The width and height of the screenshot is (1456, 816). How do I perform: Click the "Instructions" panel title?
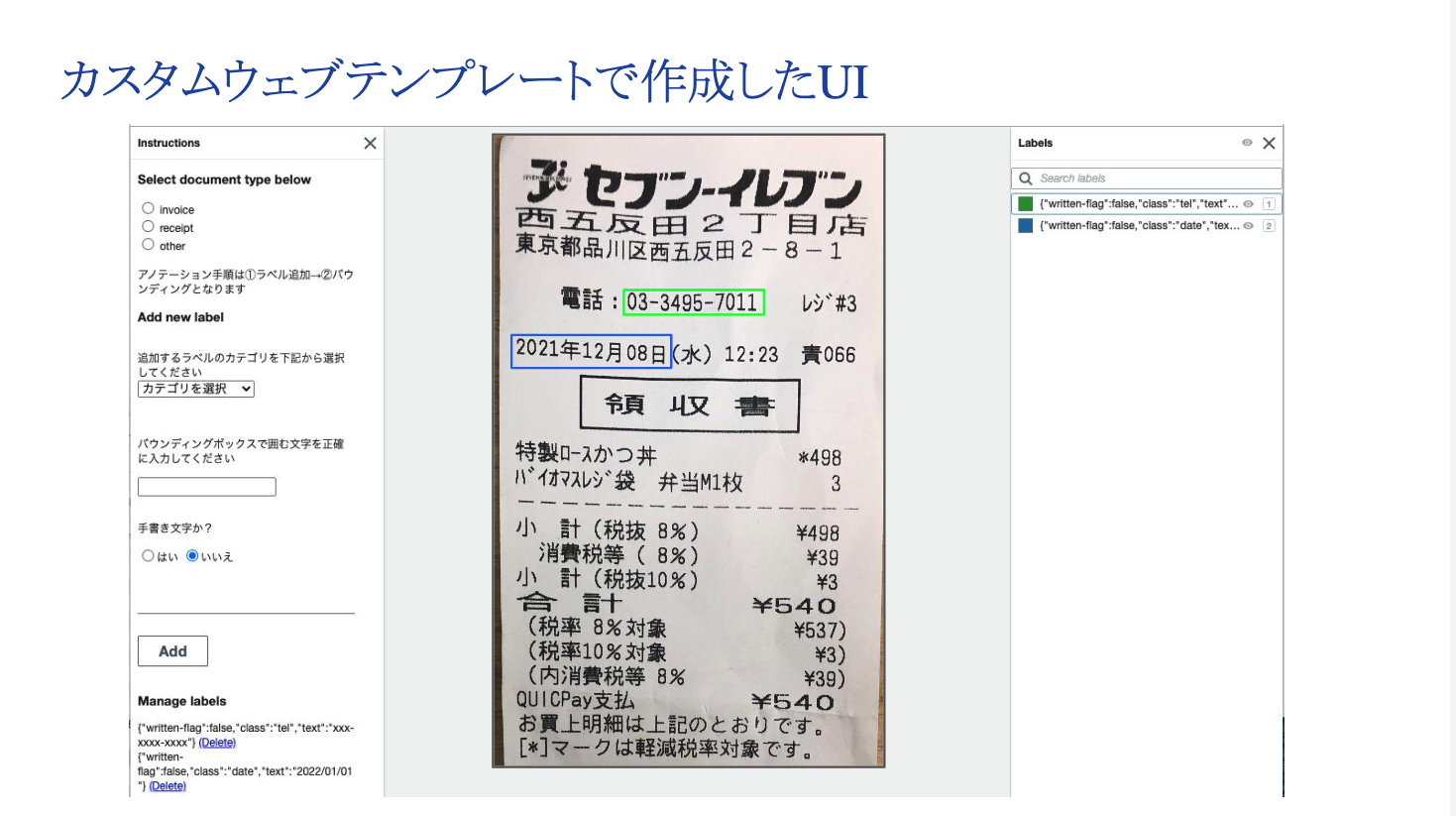point(168,144)
